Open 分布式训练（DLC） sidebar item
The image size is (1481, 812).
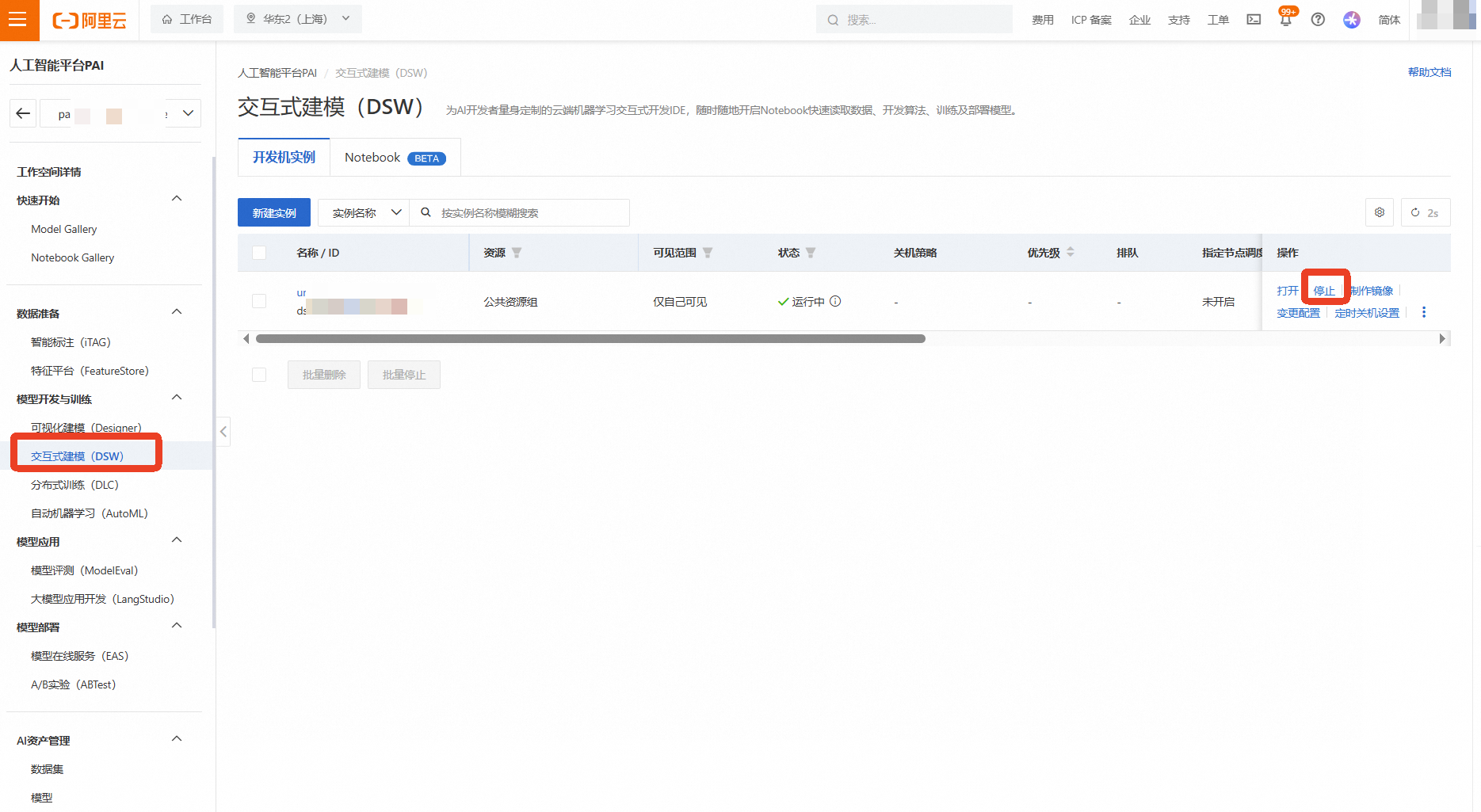[75, 485]
